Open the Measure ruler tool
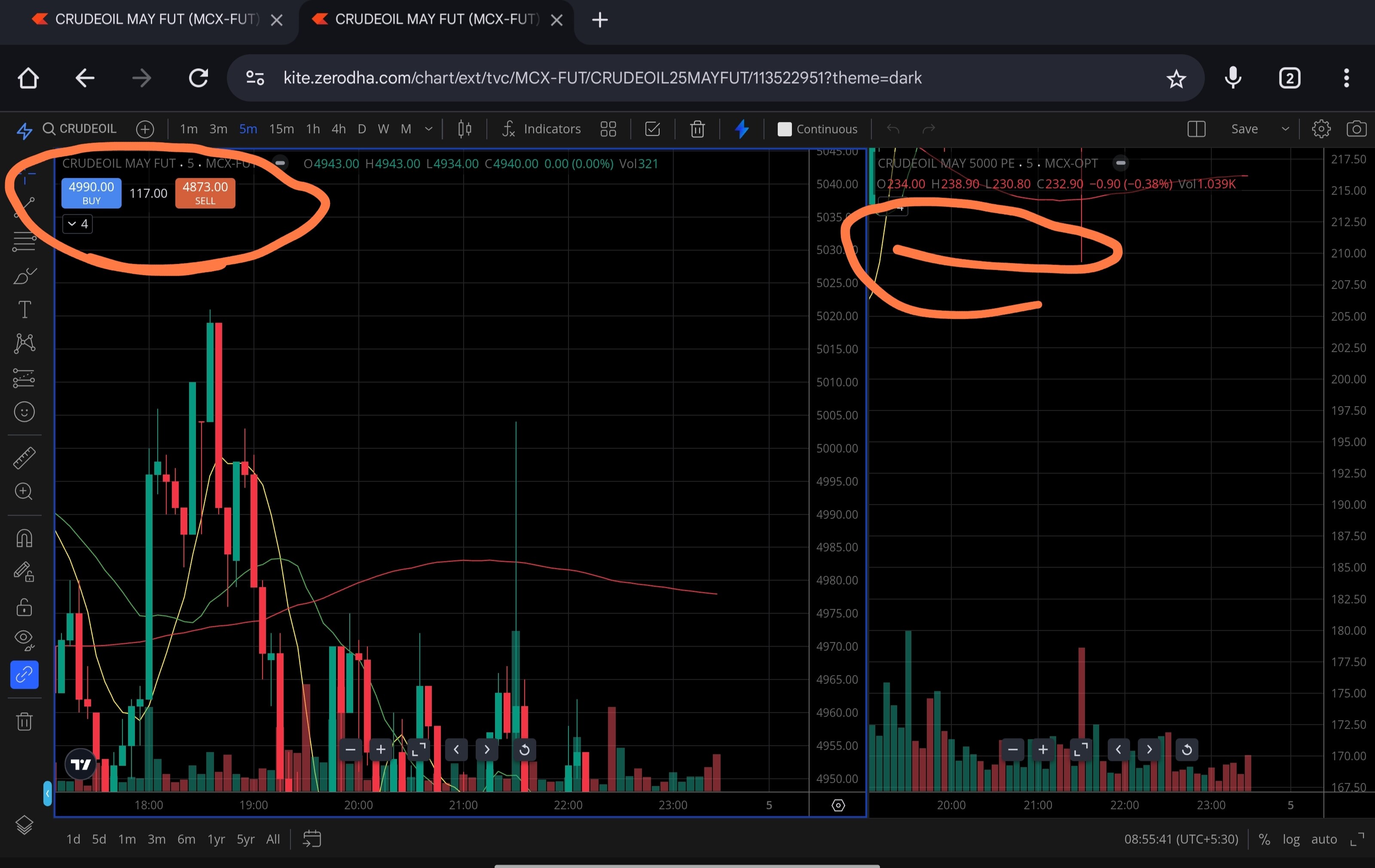 click(x=24, y=457)
